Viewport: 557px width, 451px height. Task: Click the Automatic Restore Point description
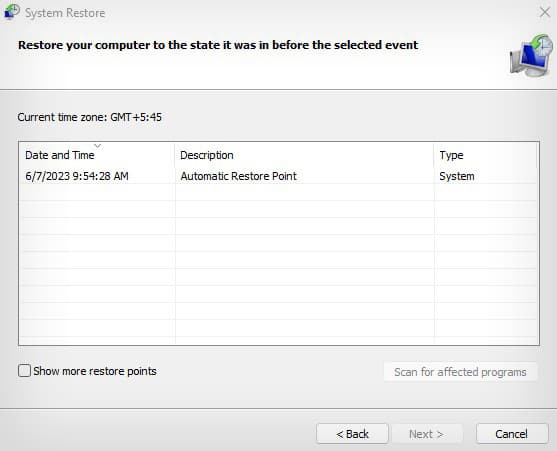[238, 176]
